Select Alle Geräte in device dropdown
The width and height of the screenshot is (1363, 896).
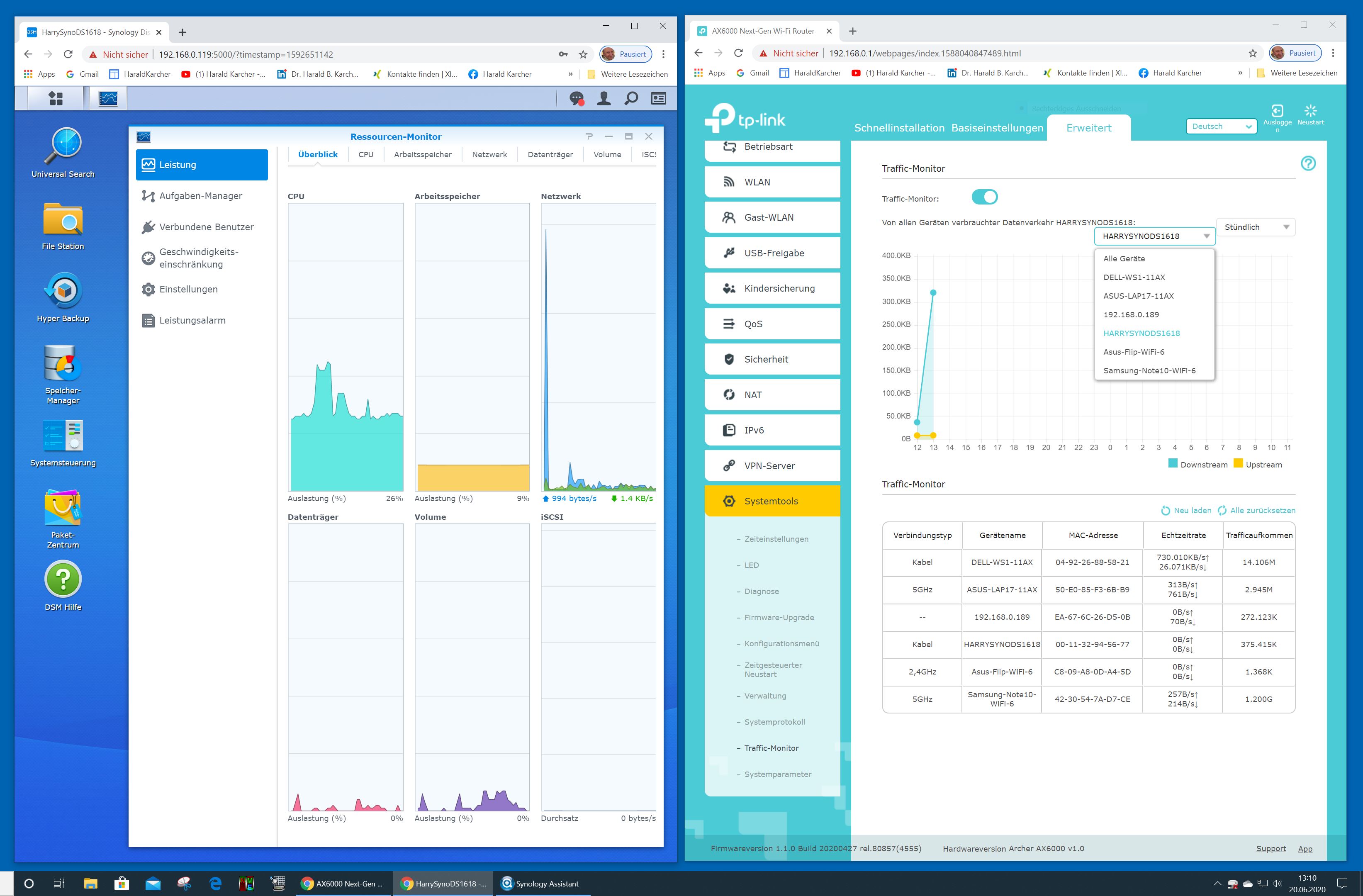point(1124,259)
